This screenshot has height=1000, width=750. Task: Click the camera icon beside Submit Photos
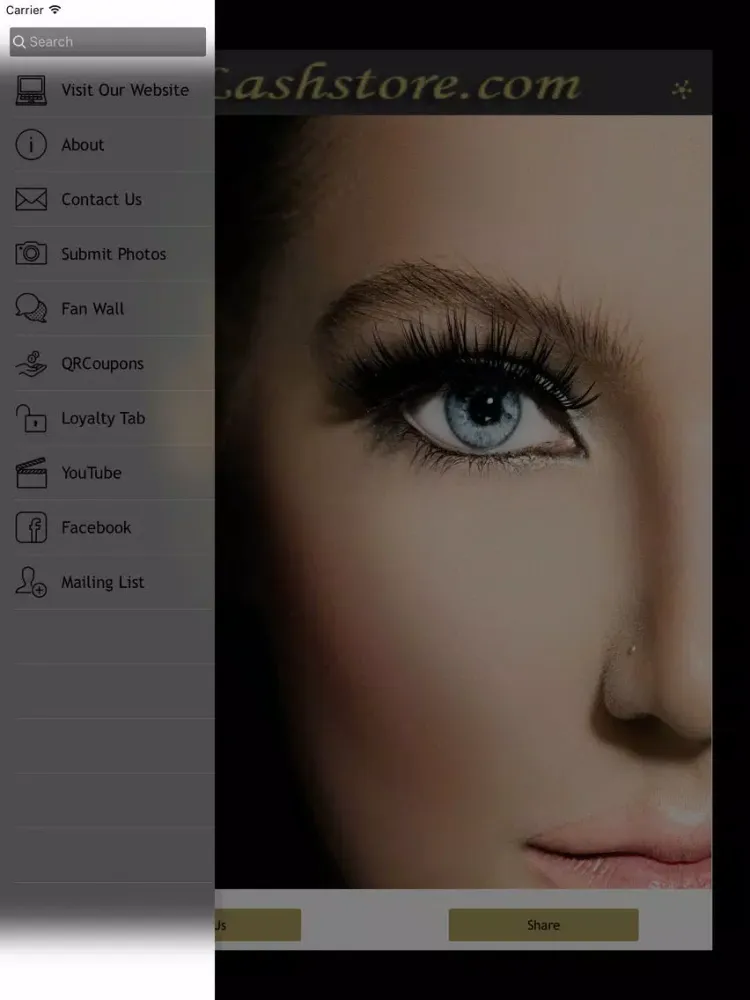coord(31,253)
